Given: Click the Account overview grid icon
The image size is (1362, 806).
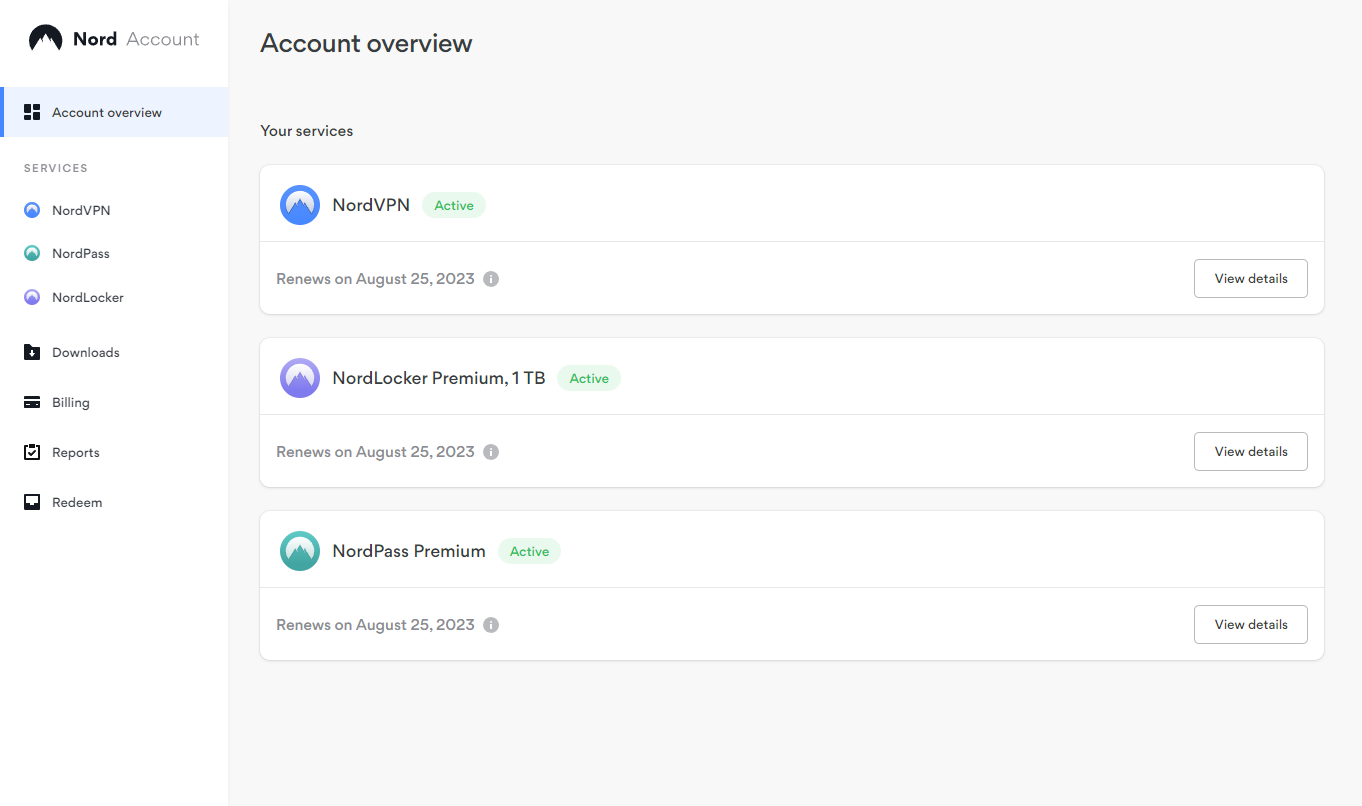Looking at the screenshot, I should tap(32, 112).
